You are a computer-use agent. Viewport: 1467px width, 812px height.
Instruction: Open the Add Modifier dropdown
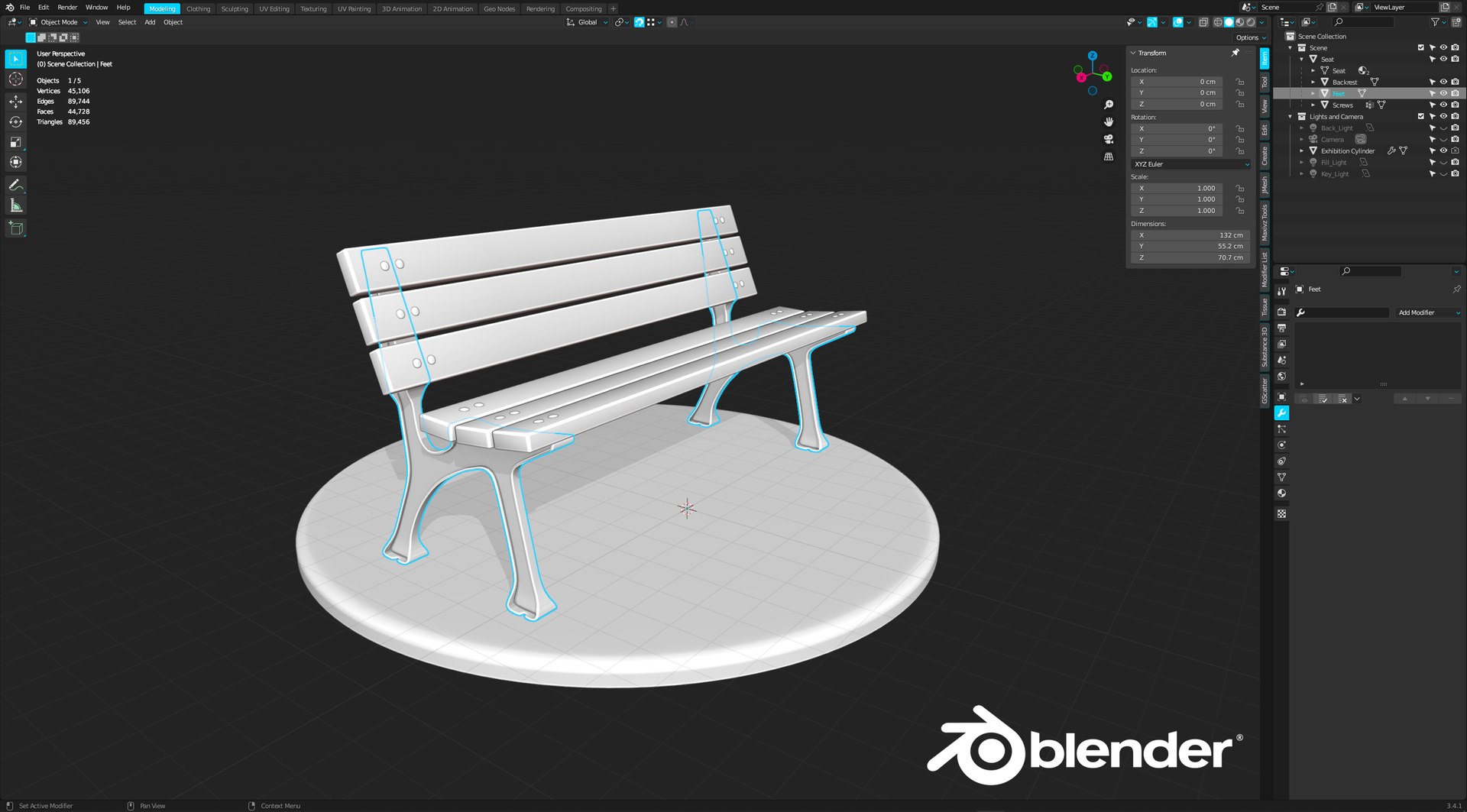tap(1428, 312)
